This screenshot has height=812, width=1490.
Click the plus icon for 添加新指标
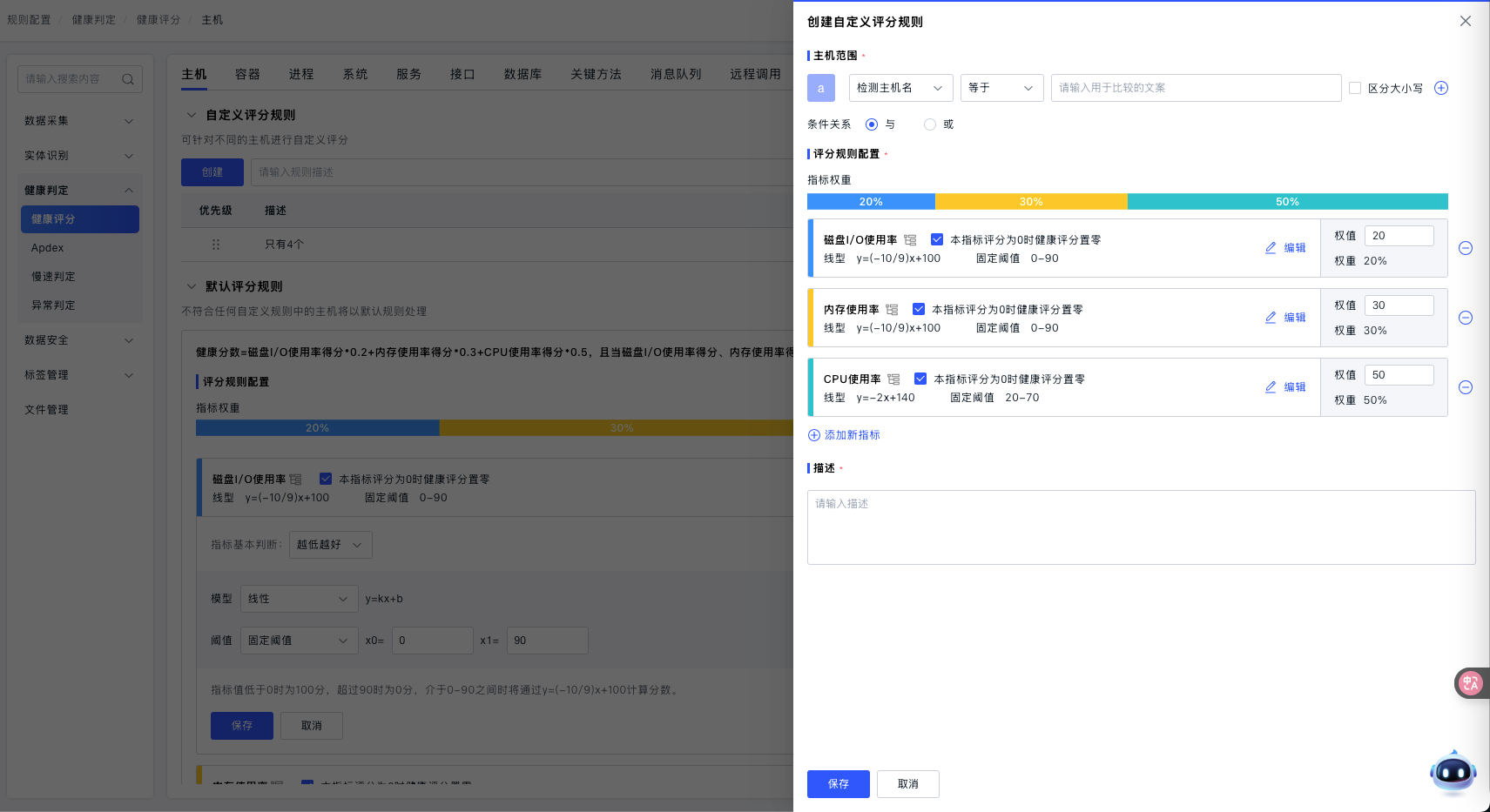814,435
